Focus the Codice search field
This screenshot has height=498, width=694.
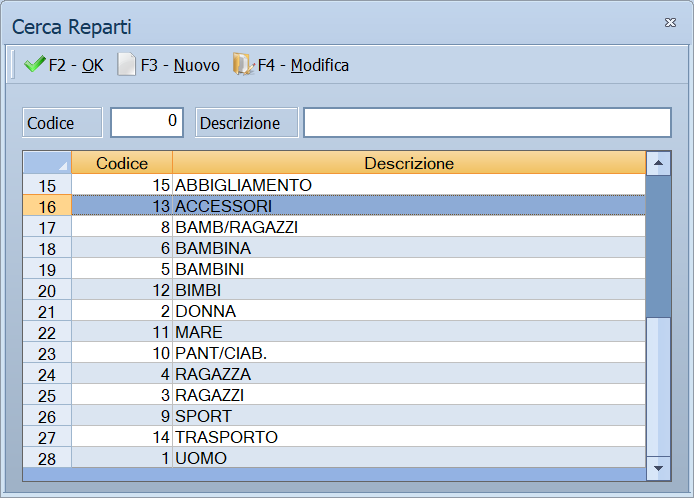point(147,122)
